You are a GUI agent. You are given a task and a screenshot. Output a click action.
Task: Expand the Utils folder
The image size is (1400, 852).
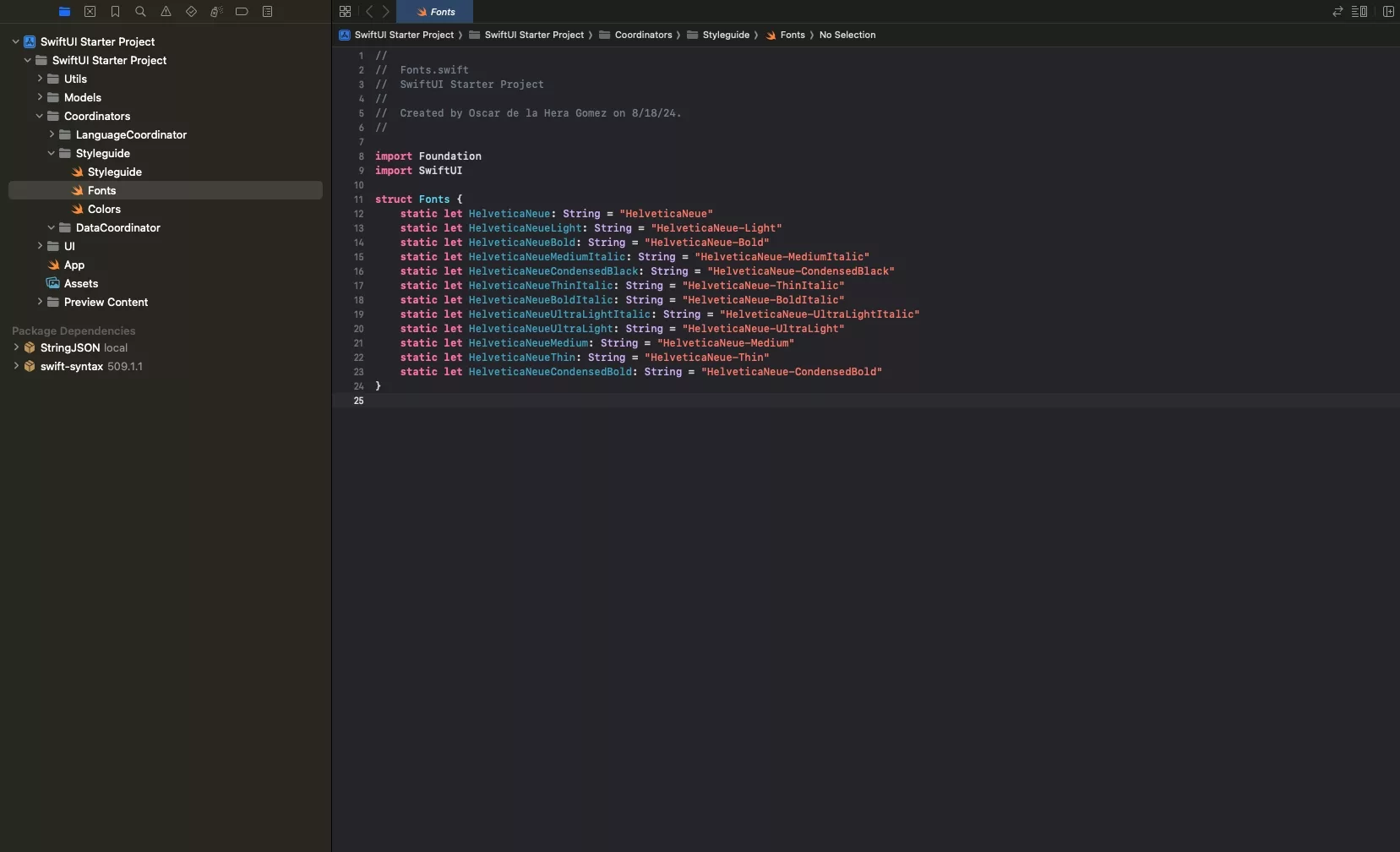(39, 79)
